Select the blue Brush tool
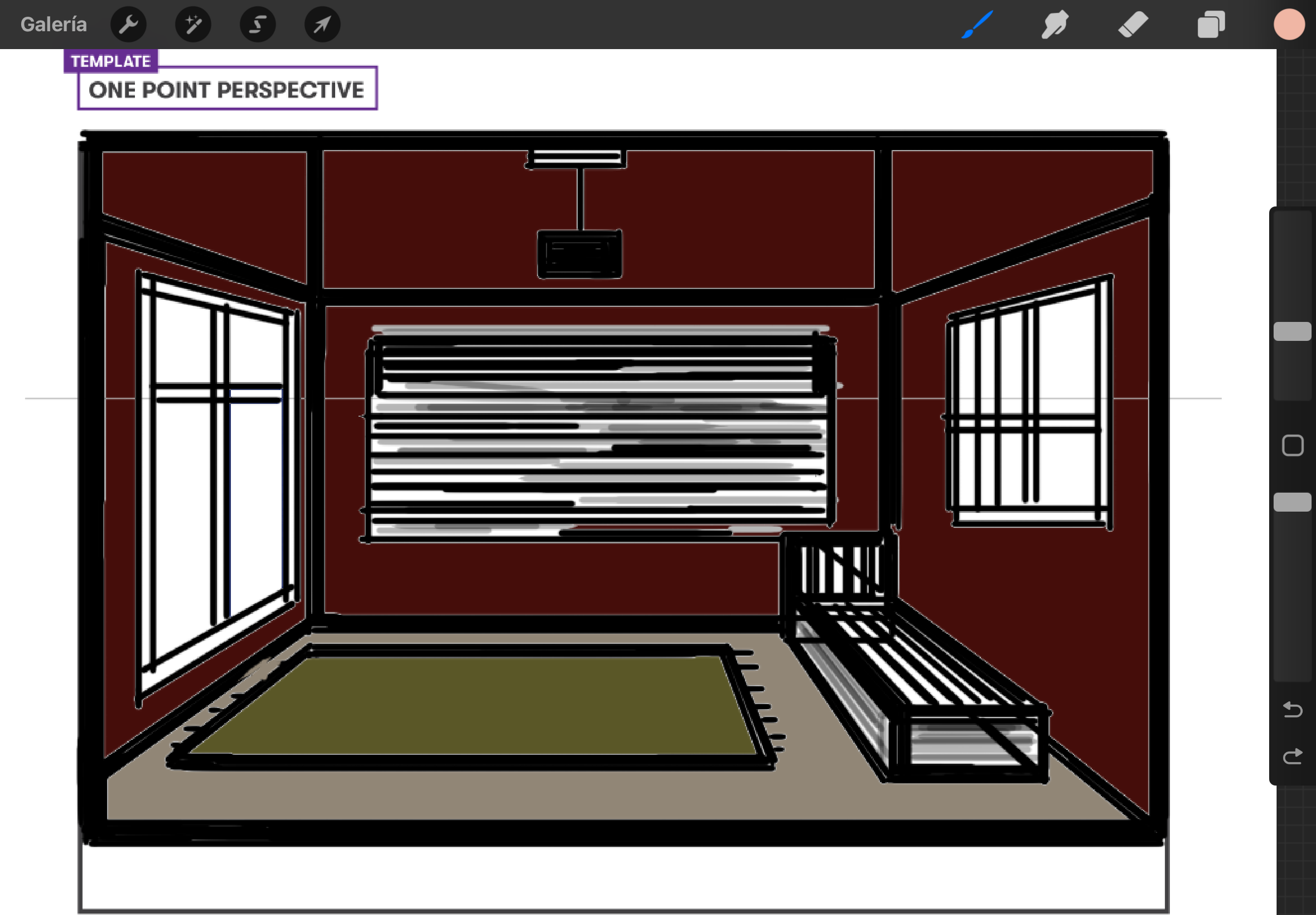This screenshot has height=915, width=1316. (977, 25)
